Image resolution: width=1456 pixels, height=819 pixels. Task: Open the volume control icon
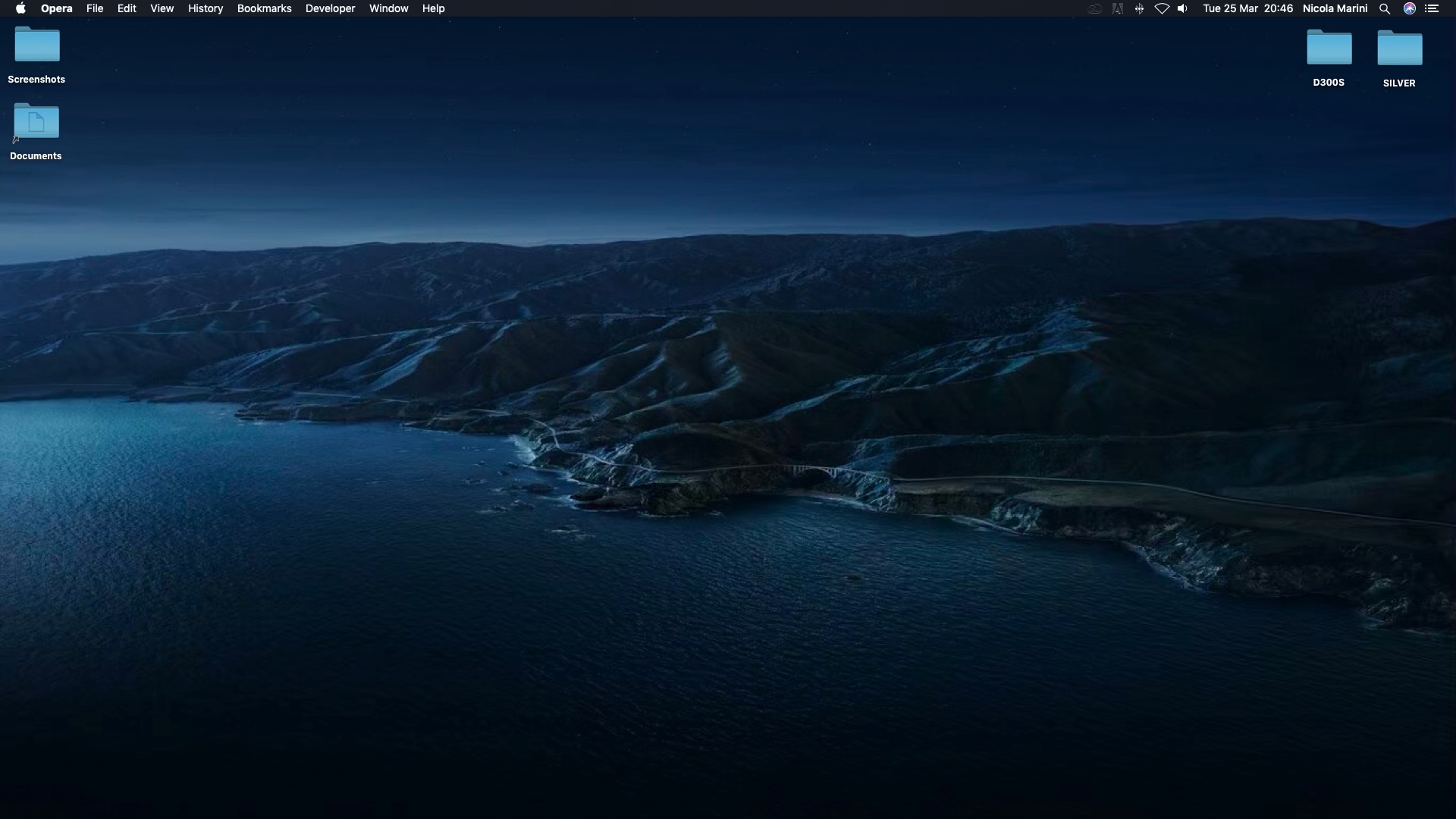pyautogui.click(x=1182, y=8)
